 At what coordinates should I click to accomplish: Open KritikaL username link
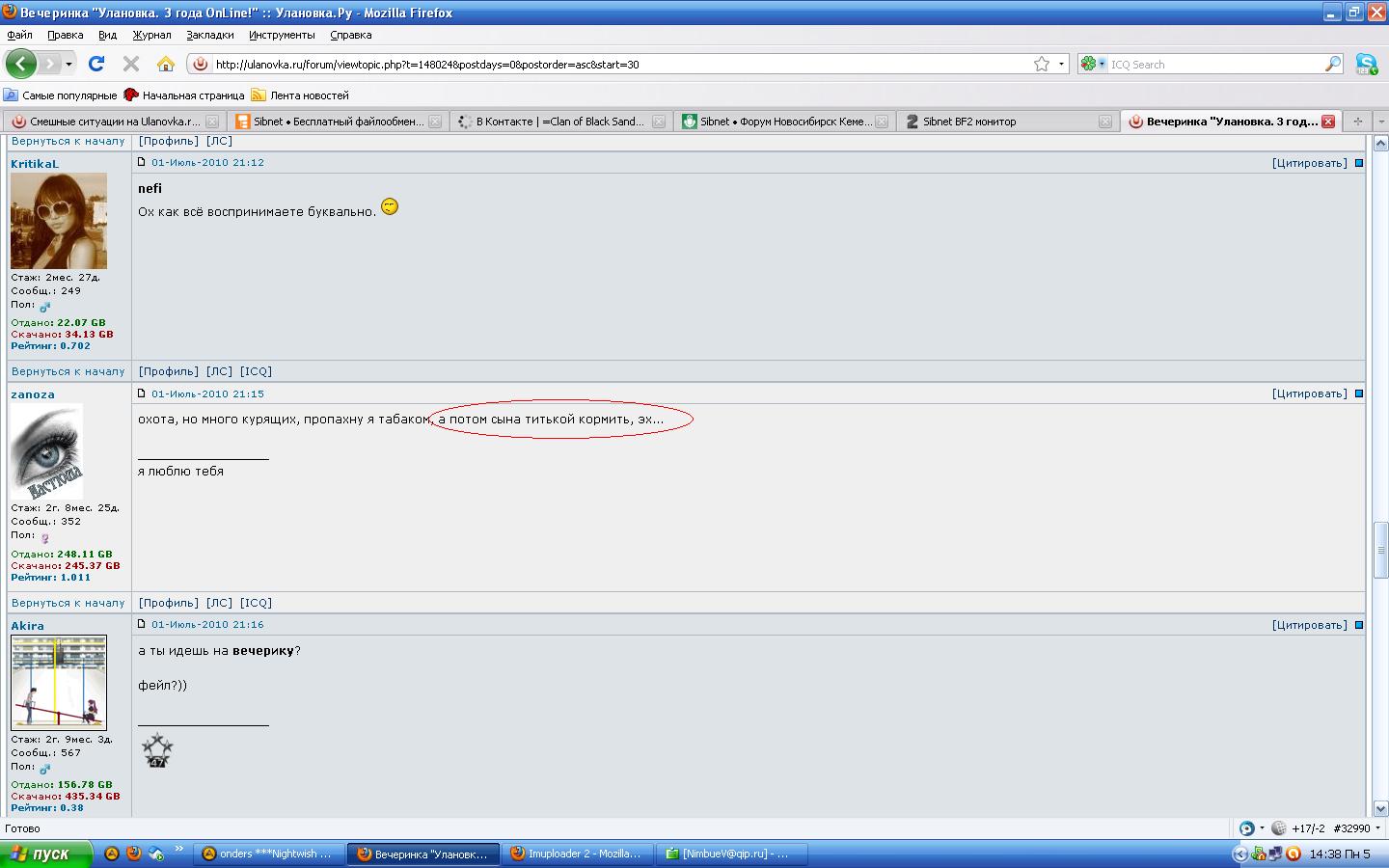35,164
